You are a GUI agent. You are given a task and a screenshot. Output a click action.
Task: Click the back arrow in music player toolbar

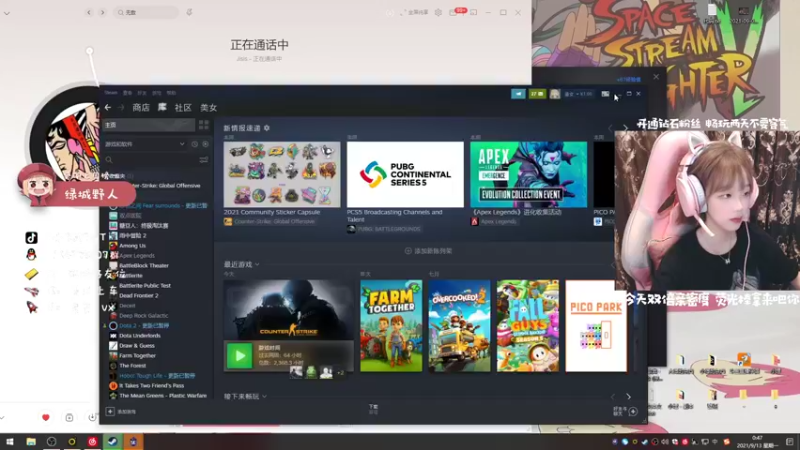tap(89, 12)
